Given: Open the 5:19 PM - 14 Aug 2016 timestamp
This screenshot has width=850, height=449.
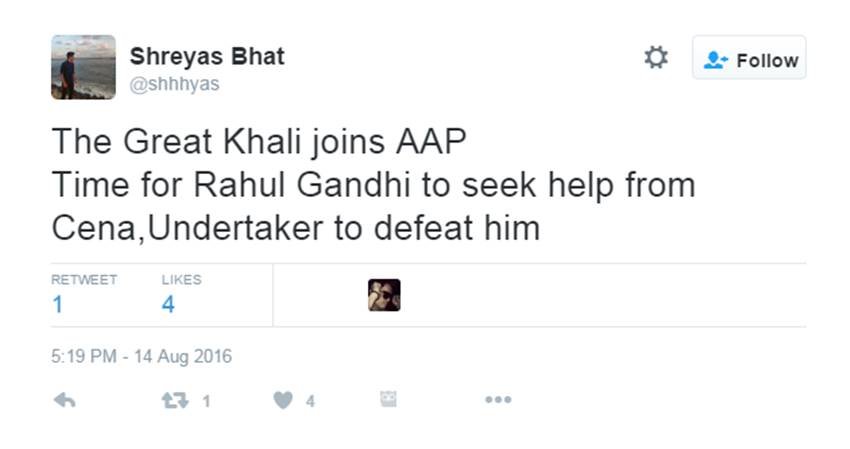Looking at the screenshot, I should (141, 356).
